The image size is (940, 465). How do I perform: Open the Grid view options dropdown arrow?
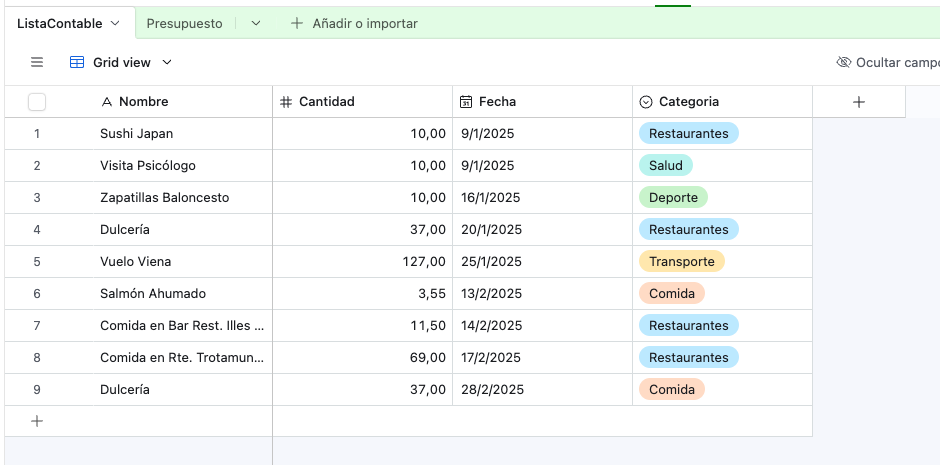pos(167,62)
